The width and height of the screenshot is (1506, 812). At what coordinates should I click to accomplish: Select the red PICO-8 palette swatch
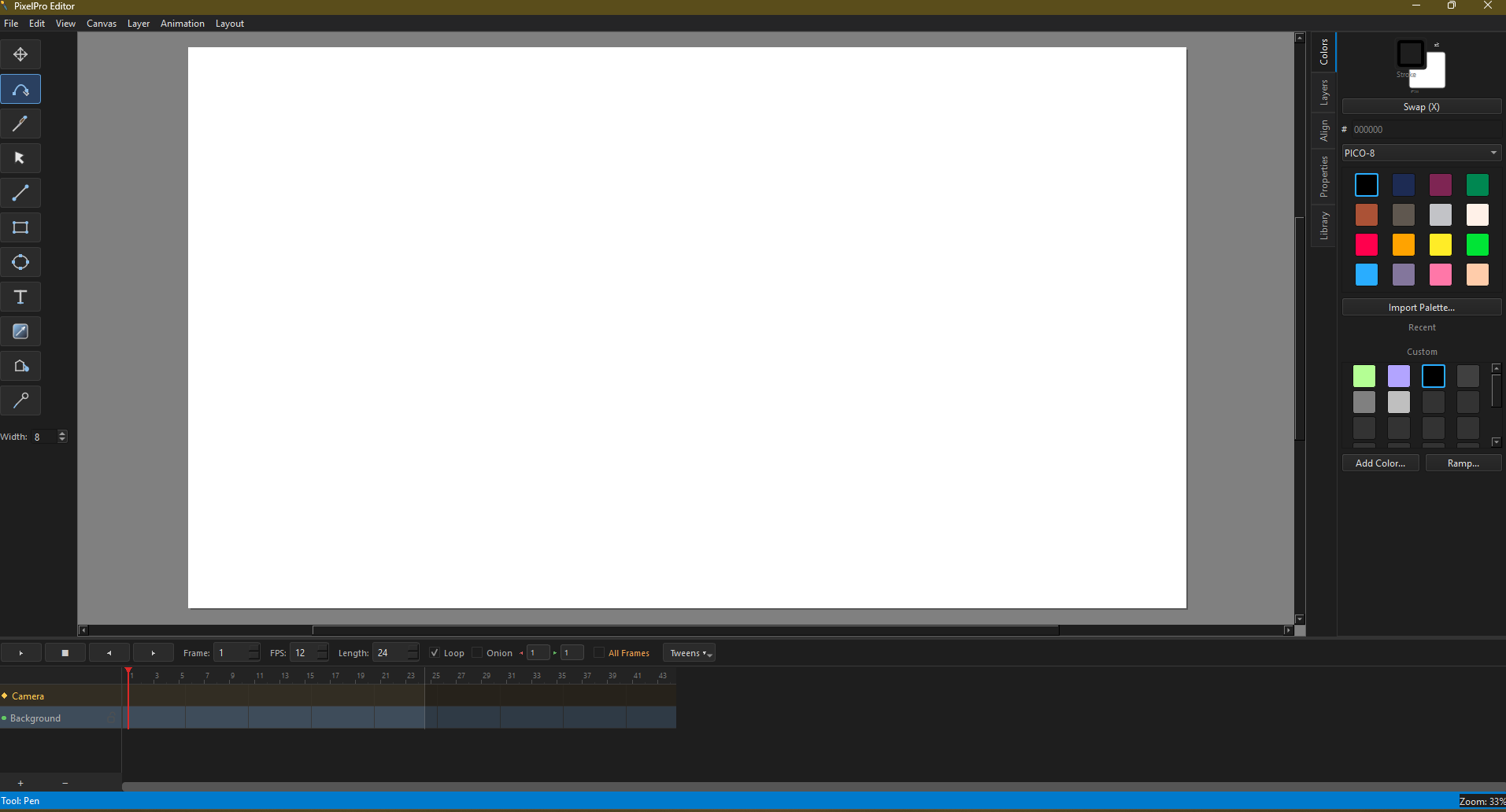[1366, 245]
